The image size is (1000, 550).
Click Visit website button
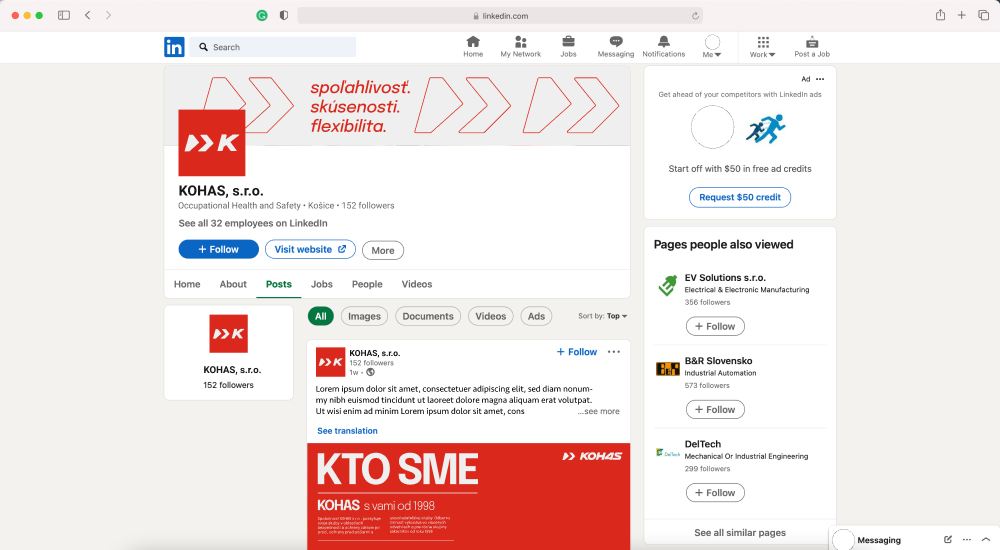(311, 249)
